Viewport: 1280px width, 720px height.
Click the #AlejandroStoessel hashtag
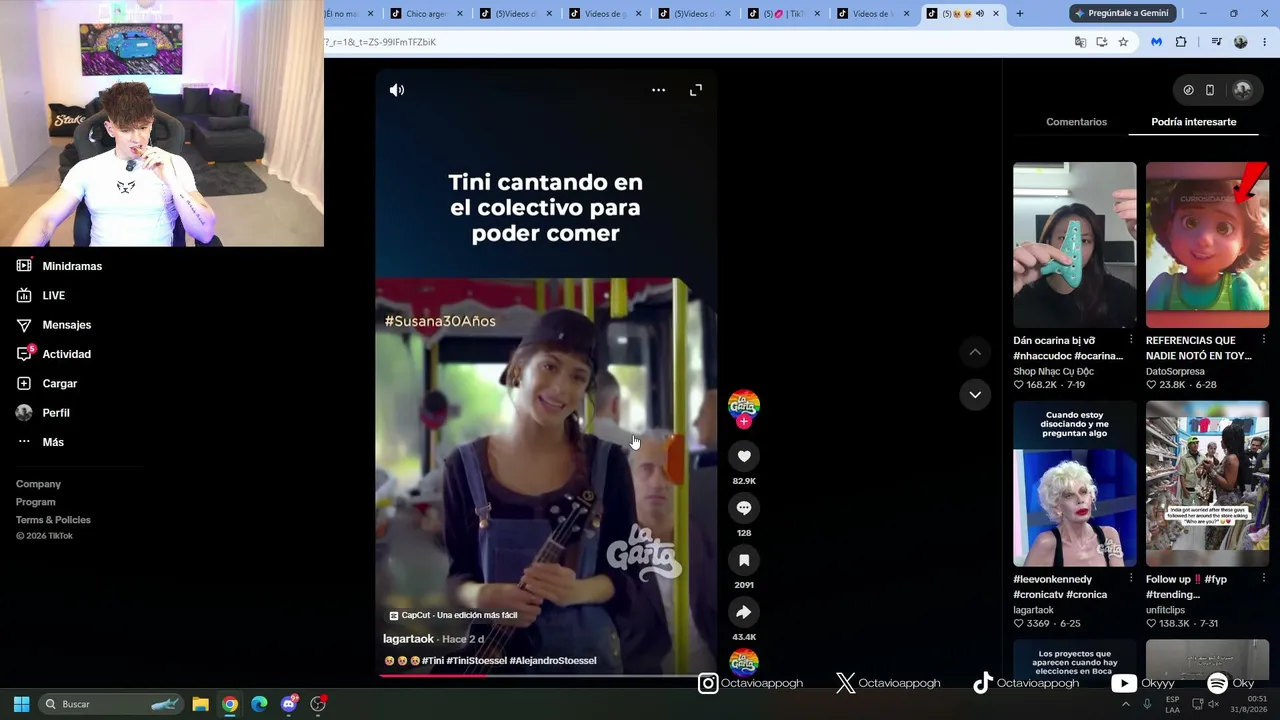pos(553,661)
